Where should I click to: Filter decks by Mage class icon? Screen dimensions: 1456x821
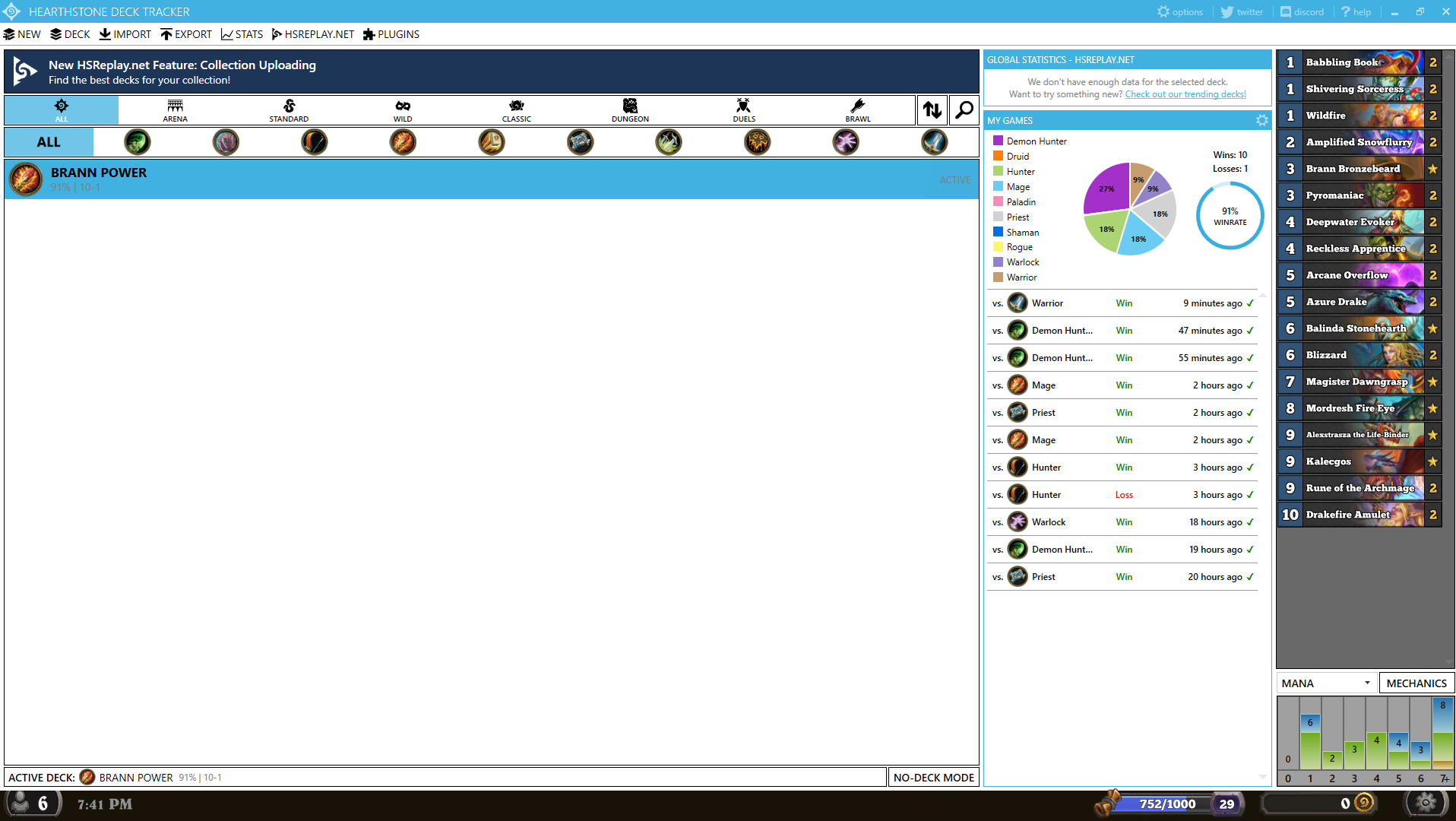pyautogui.click(x=403, y=142)
